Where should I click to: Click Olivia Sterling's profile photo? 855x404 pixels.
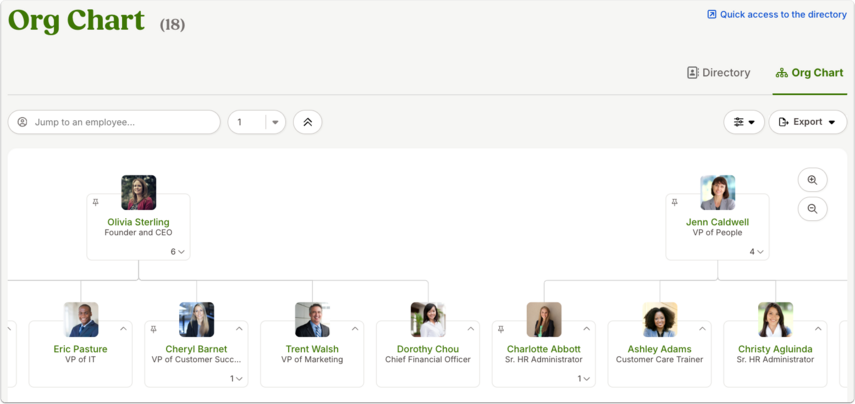click(139, 192)
